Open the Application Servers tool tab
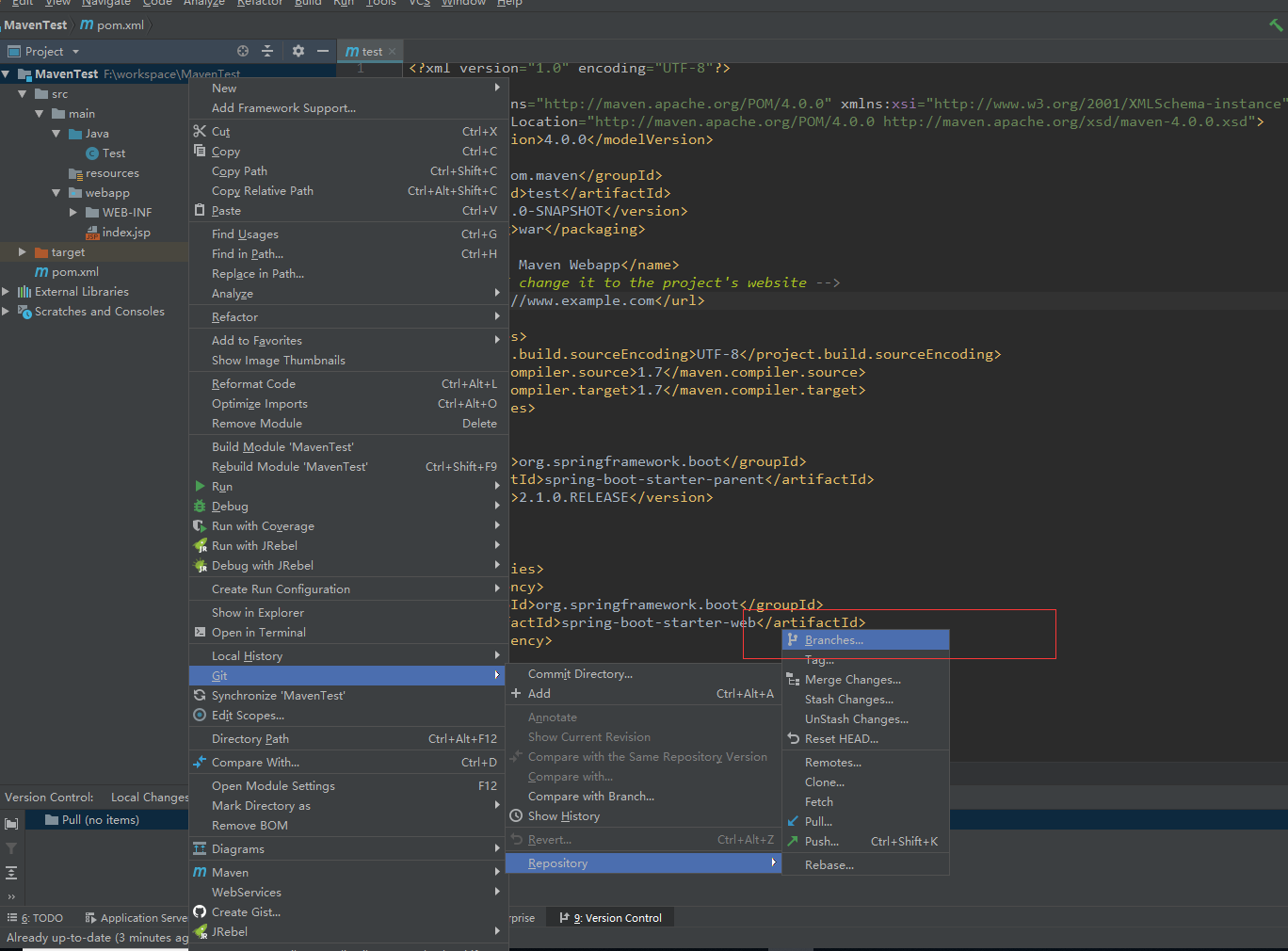 pos(137,917)
